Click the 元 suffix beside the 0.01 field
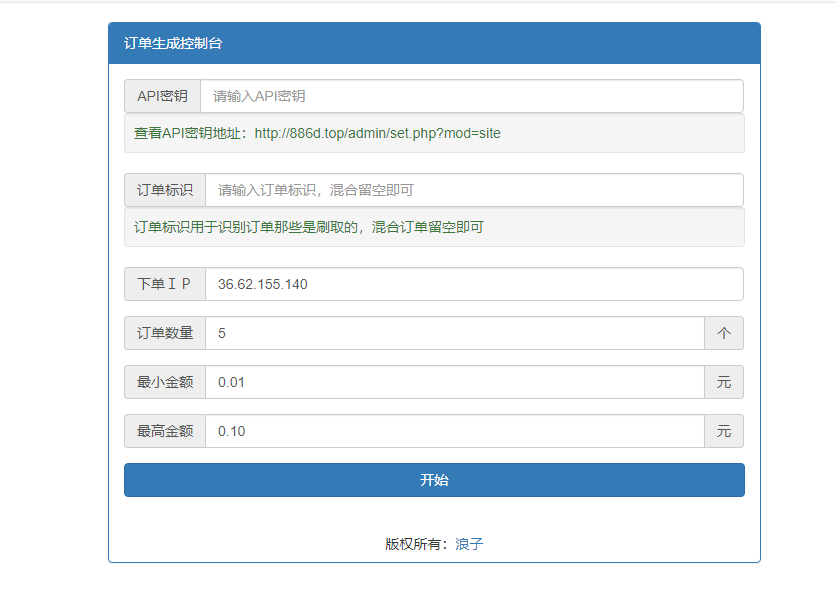 724,382
